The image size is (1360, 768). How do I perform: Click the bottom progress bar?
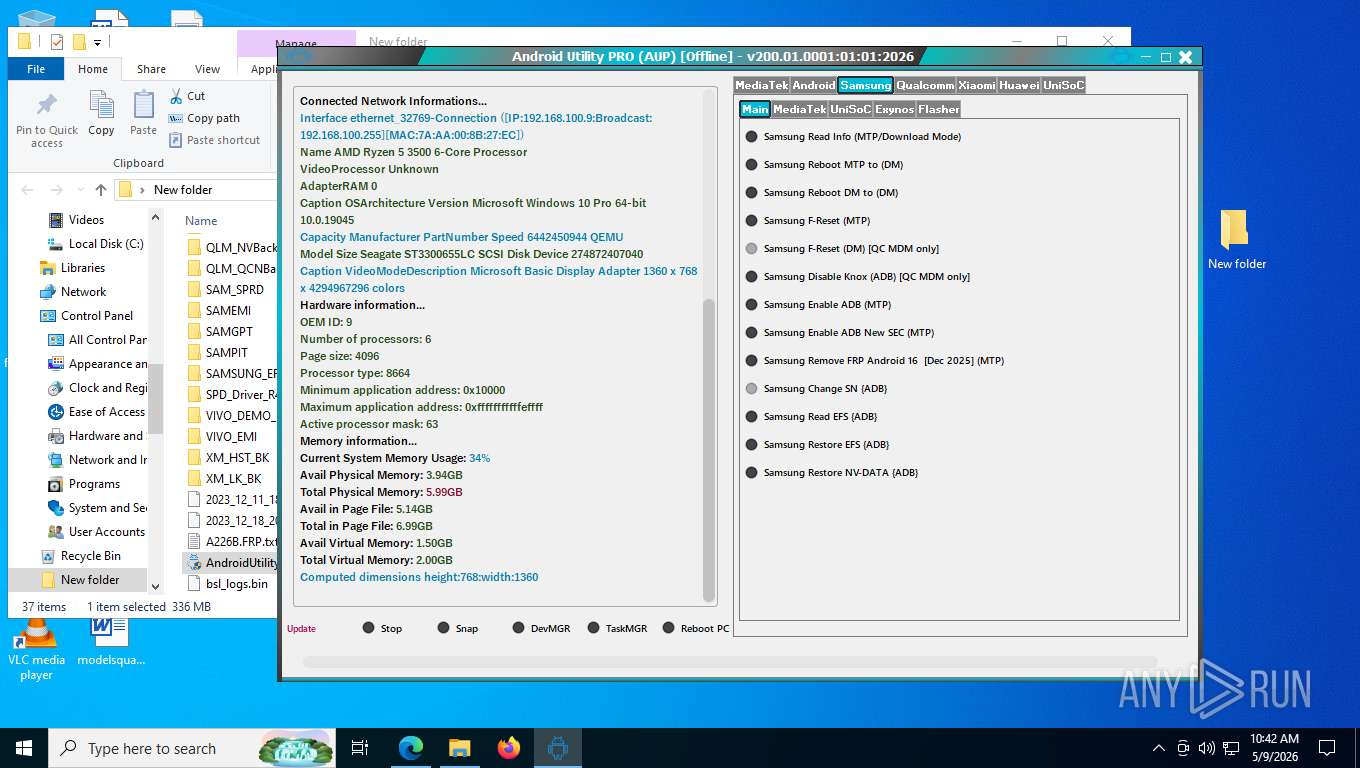click(x=729, y=662)
